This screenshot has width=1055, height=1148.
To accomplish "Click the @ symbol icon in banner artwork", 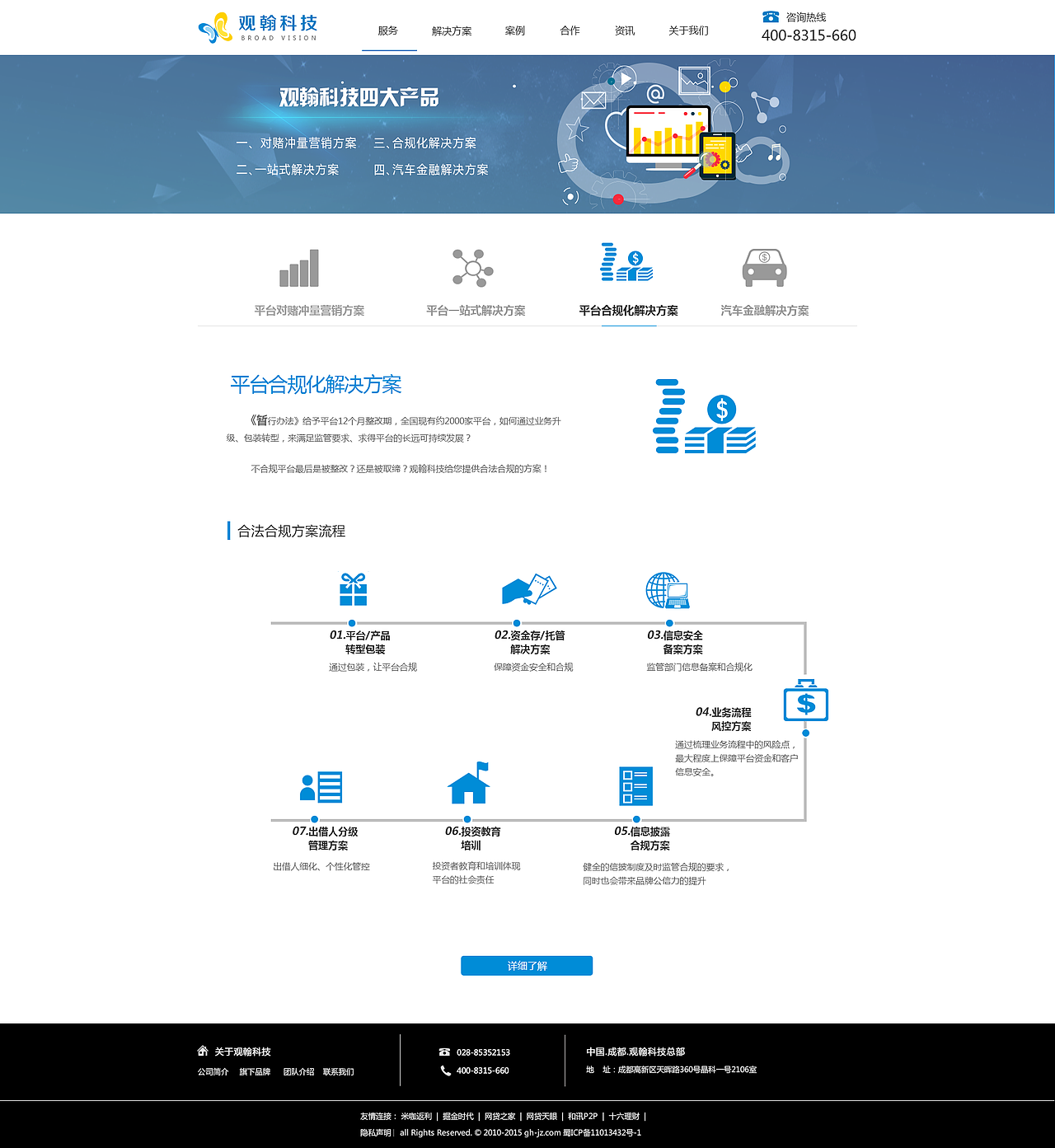I will coord(655,94).
